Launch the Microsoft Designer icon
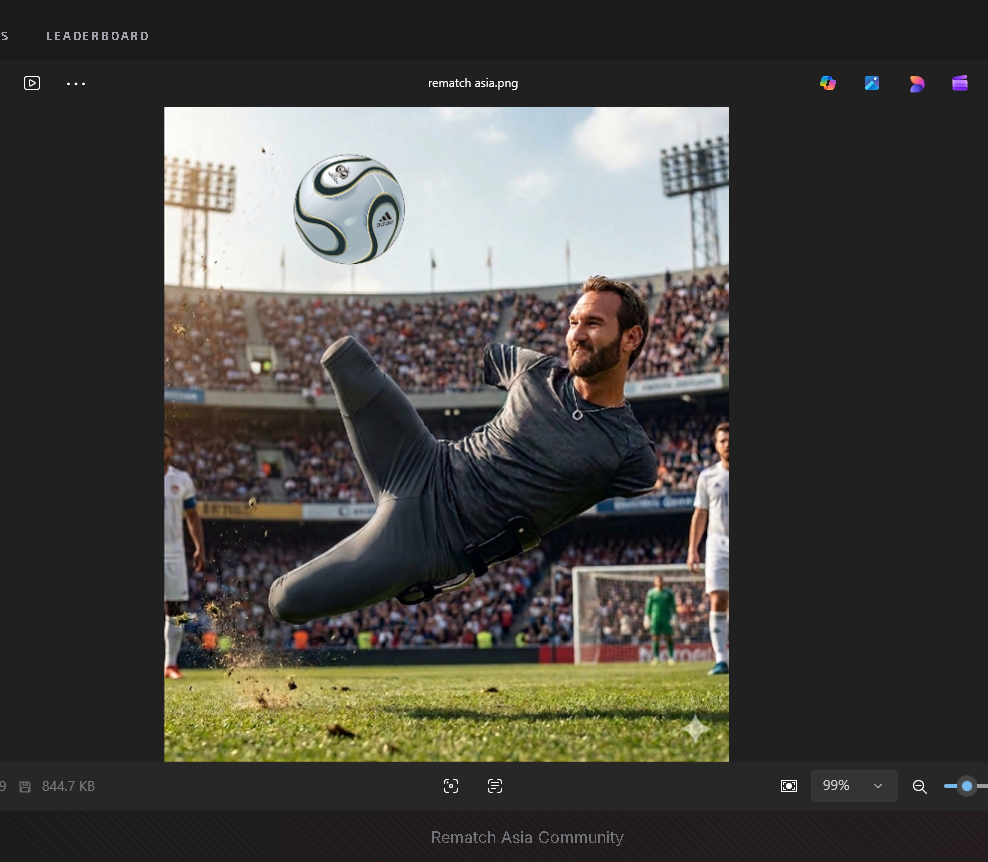Image resolution: width=988 pixels, height=862 pixels. 916,83
